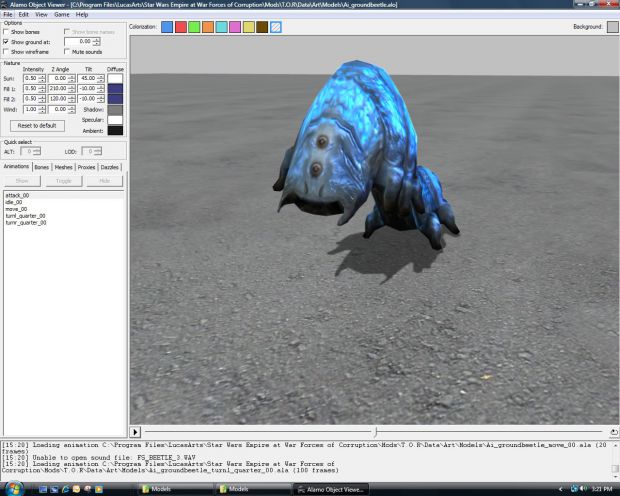Open the Game menu

click(x=62, y=15)
